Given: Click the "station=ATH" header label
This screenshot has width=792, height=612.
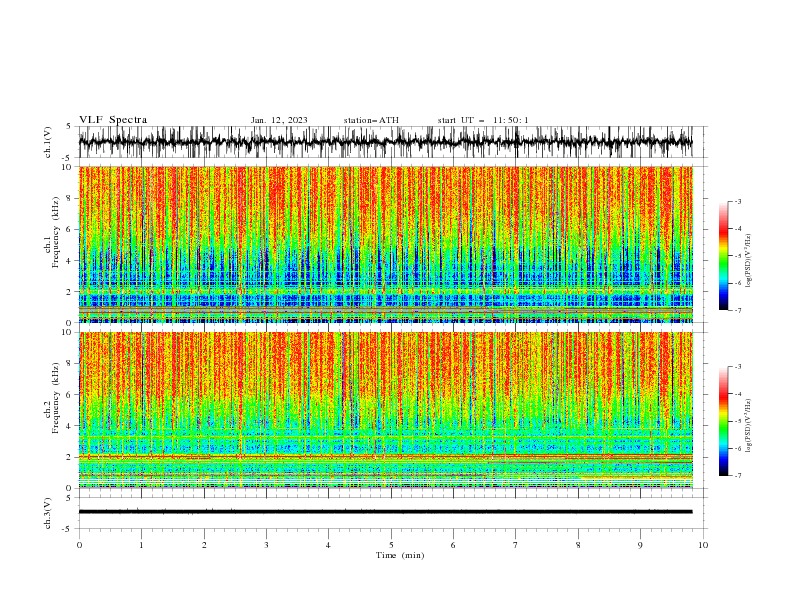Looking at the screenshot, I should pos(371,120).
